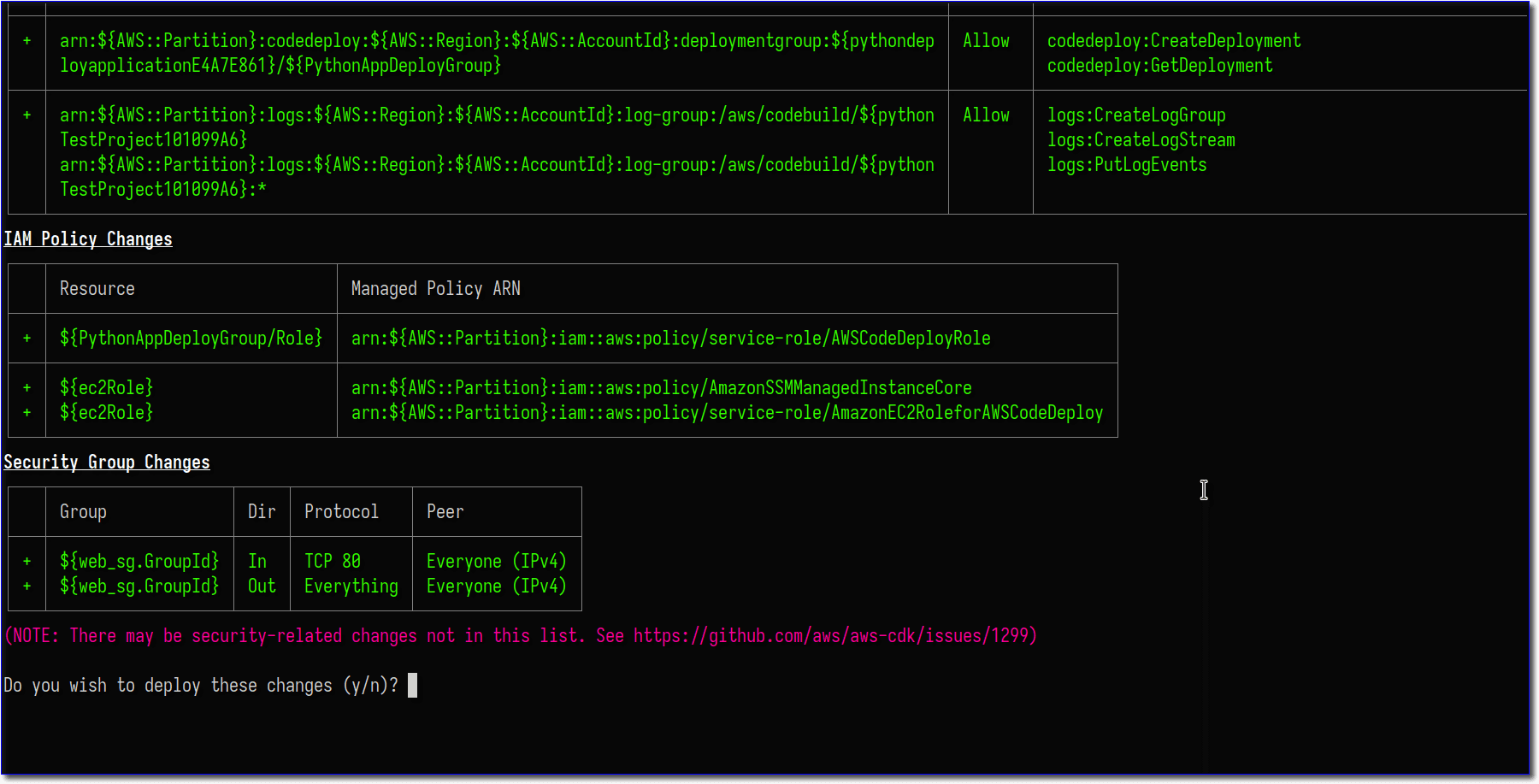Click '${web_sg.GroupId}' in the inbound row
Viewport: 1539px width, 784px height.
point(139,562)
